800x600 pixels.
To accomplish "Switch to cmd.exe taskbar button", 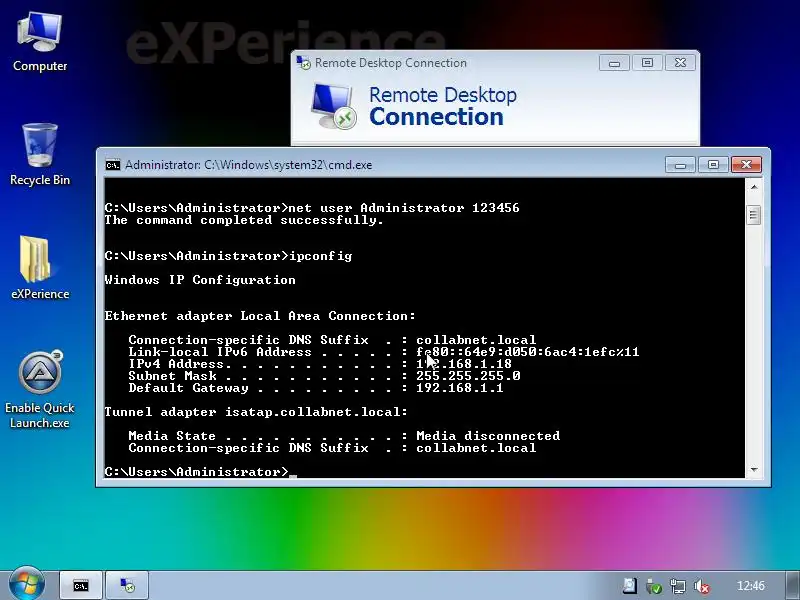I will pos(81,585).
